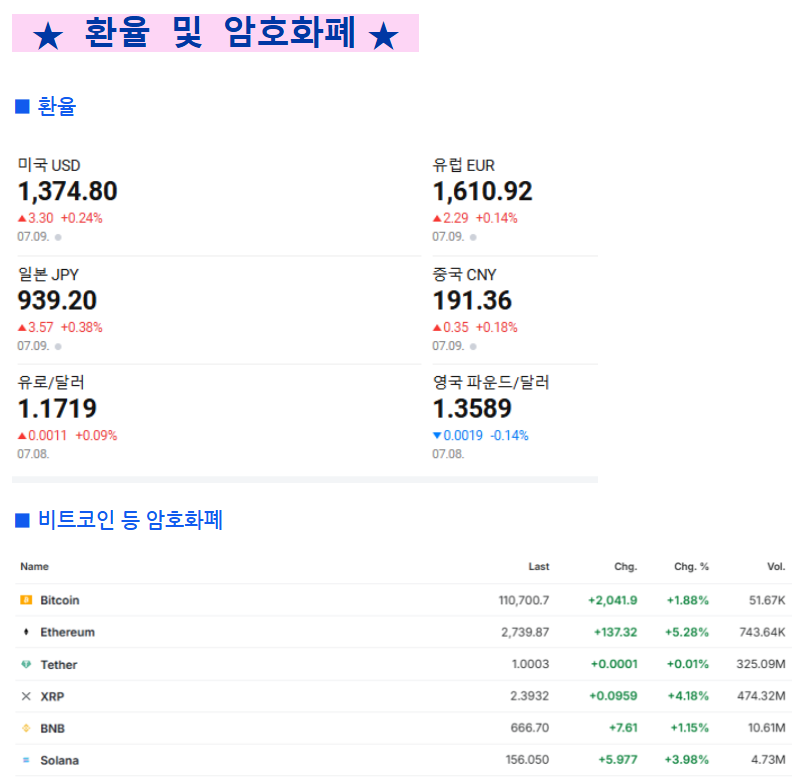Open the 일본 JPY exchange rate label
Image resolution: width=797 pixels, height=778 pixels.
(48, 274)
